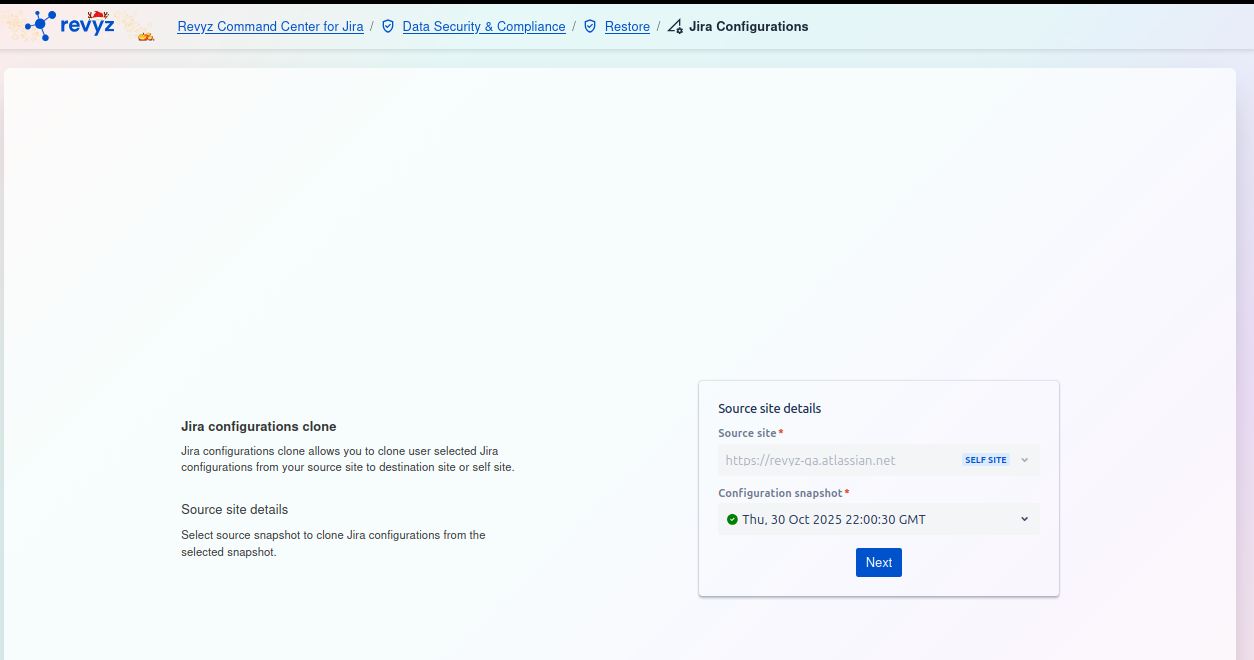Click the bold Jira configurations clone heading
The image size is (1254, 660).
coord(258,426)
